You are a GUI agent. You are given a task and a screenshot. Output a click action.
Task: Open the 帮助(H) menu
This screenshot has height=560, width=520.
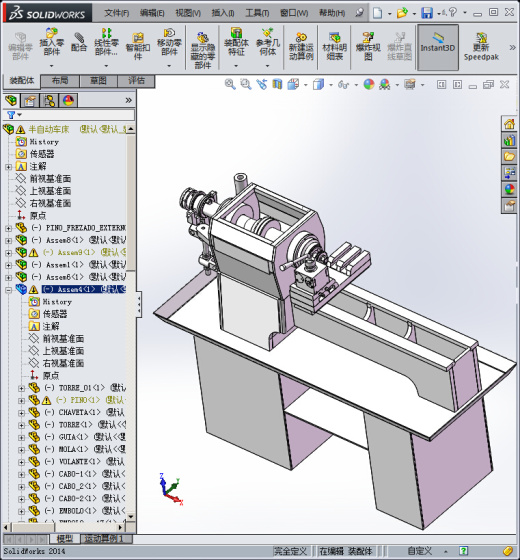pyautogui.click(x=332, y=13)
